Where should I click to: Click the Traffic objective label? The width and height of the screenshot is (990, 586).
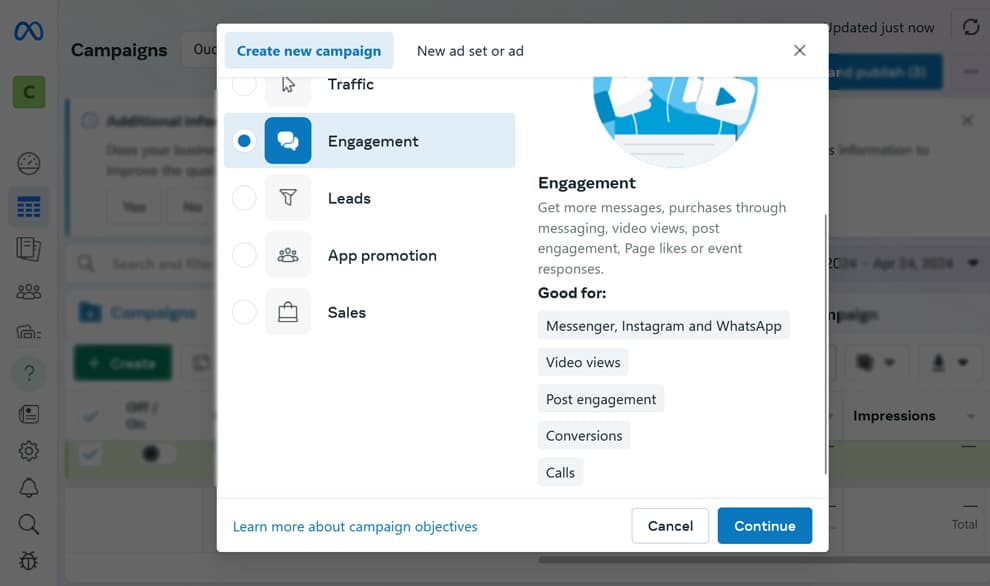(350, 85)
